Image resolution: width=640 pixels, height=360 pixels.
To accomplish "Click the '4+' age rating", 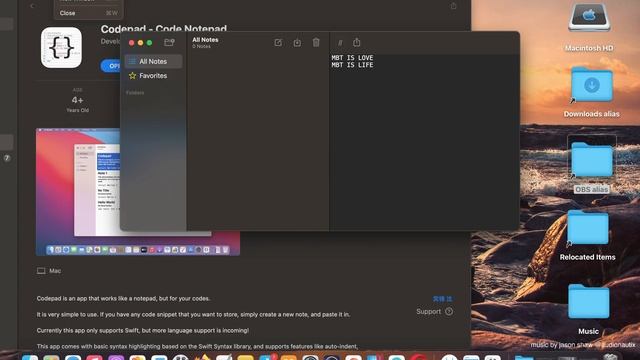I will [77, 100].
